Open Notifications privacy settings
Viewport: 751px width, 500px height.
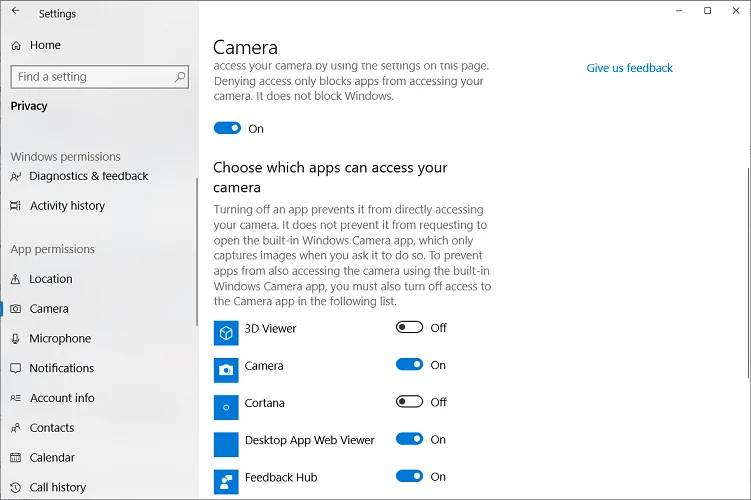coord(62,368)
